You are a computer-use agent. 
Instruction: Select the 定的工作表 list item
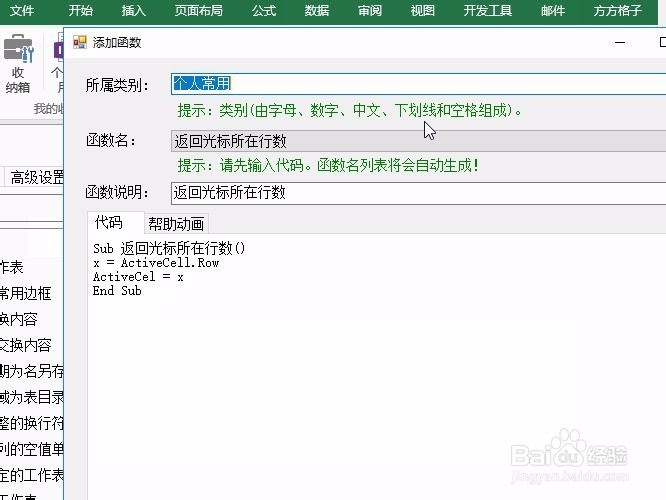click(x=32, y=475)
